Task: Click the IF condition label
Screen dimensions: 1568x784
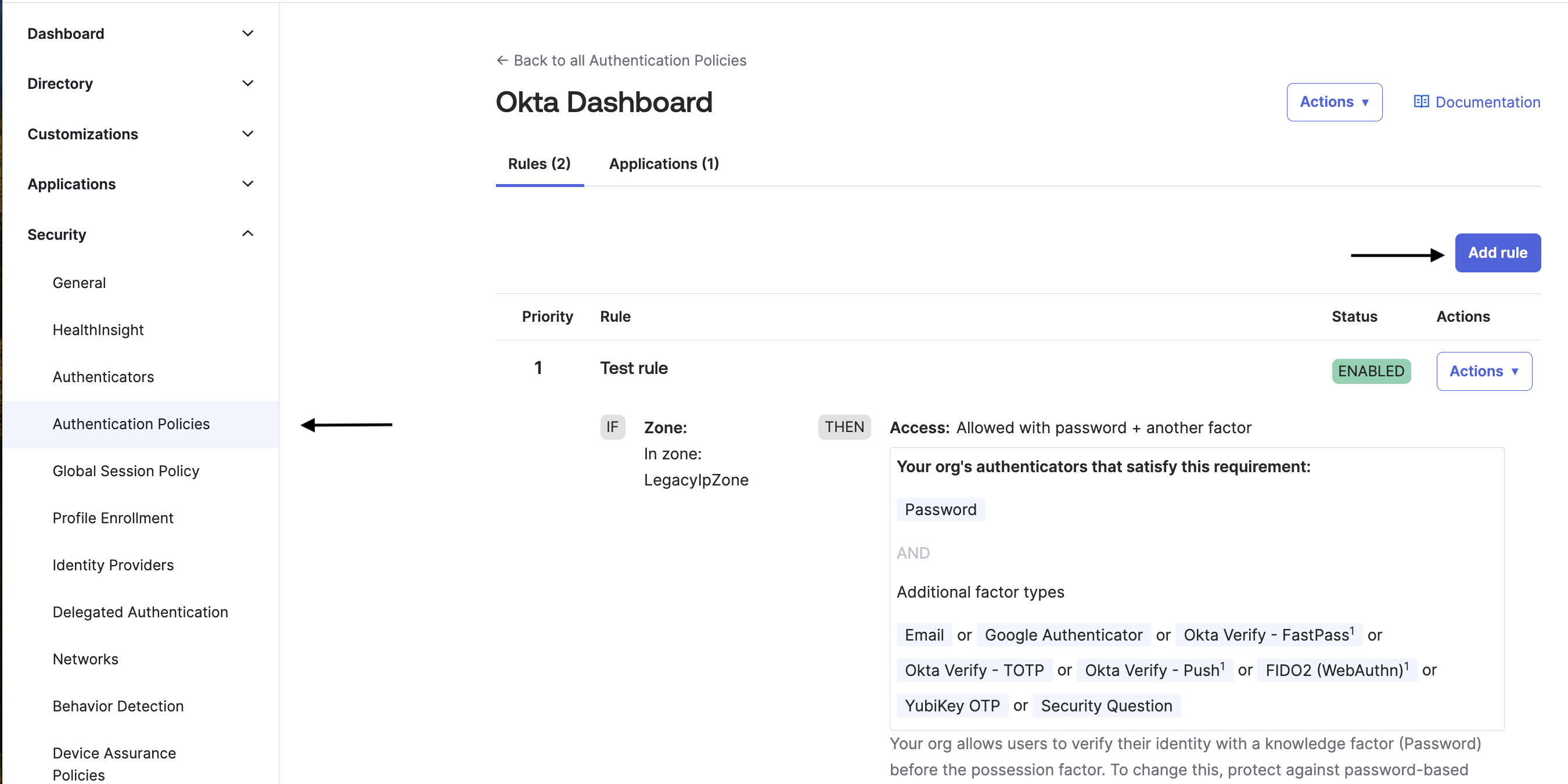Action: [612, 427]
